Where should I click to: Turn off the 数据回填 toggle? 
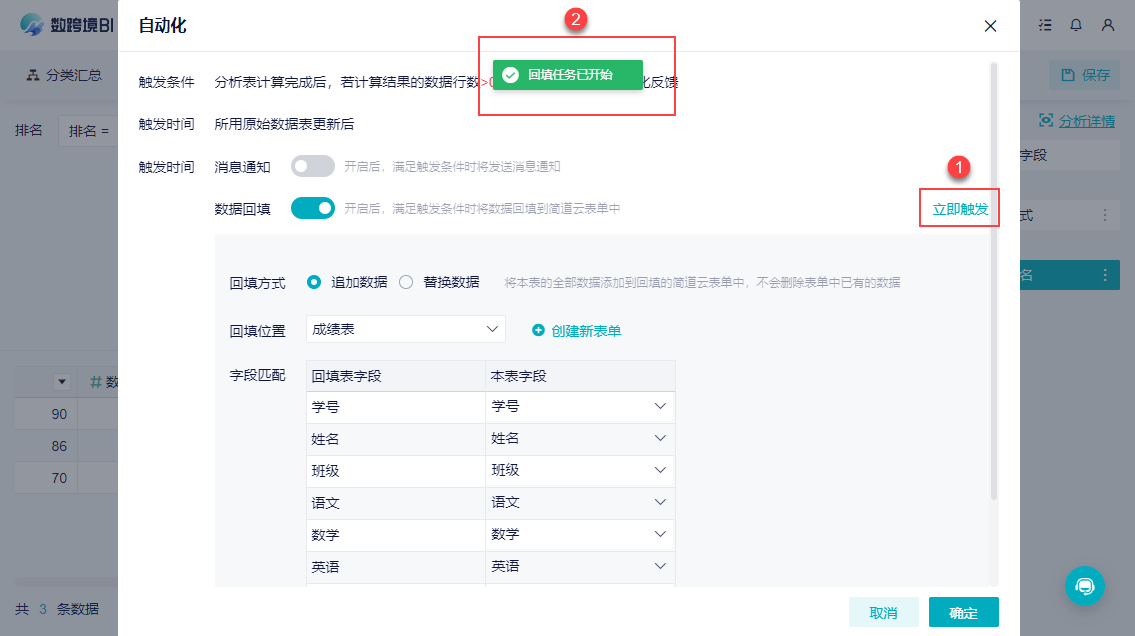[312, 208]
